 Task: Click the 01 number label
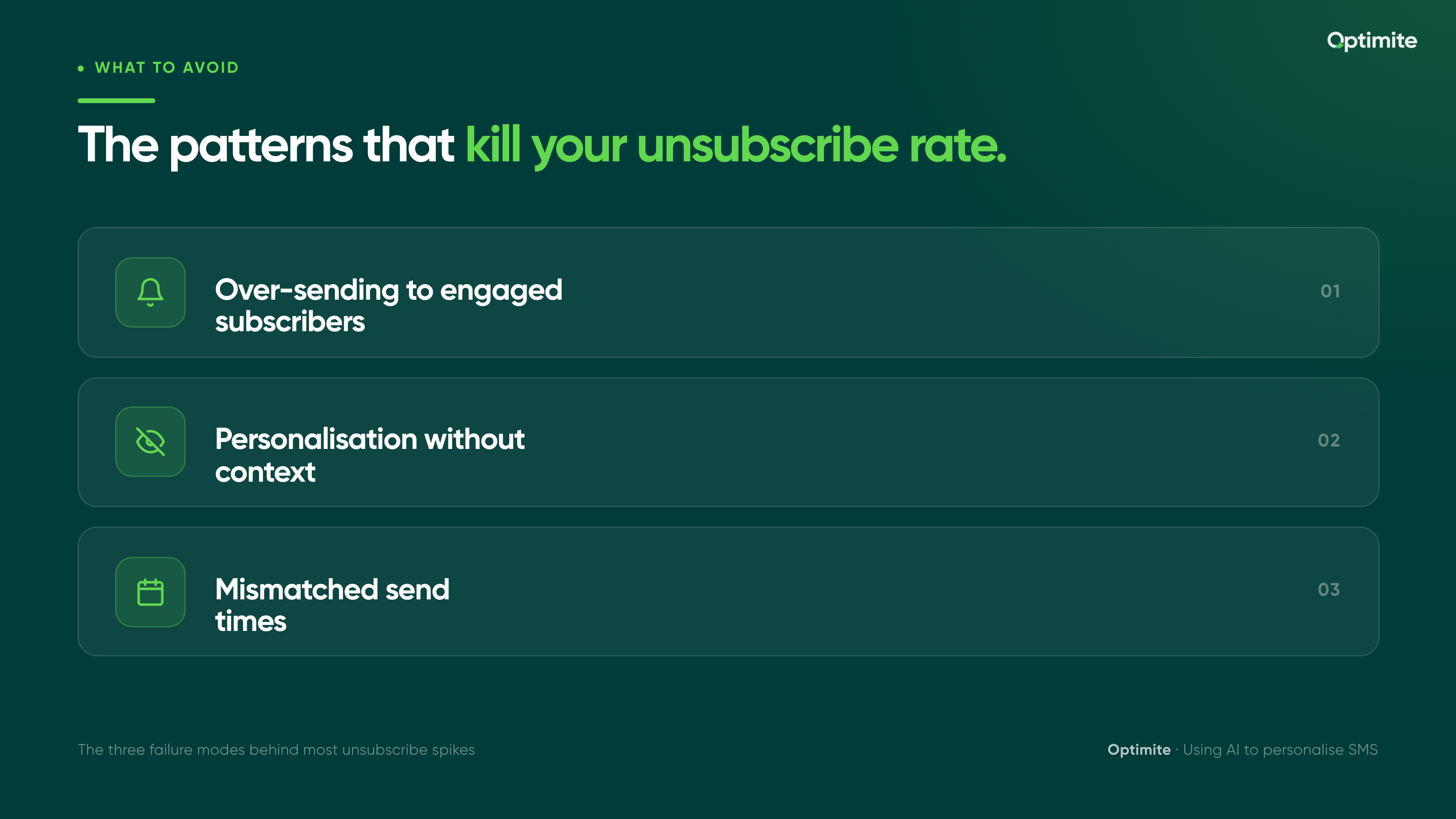1330,291
